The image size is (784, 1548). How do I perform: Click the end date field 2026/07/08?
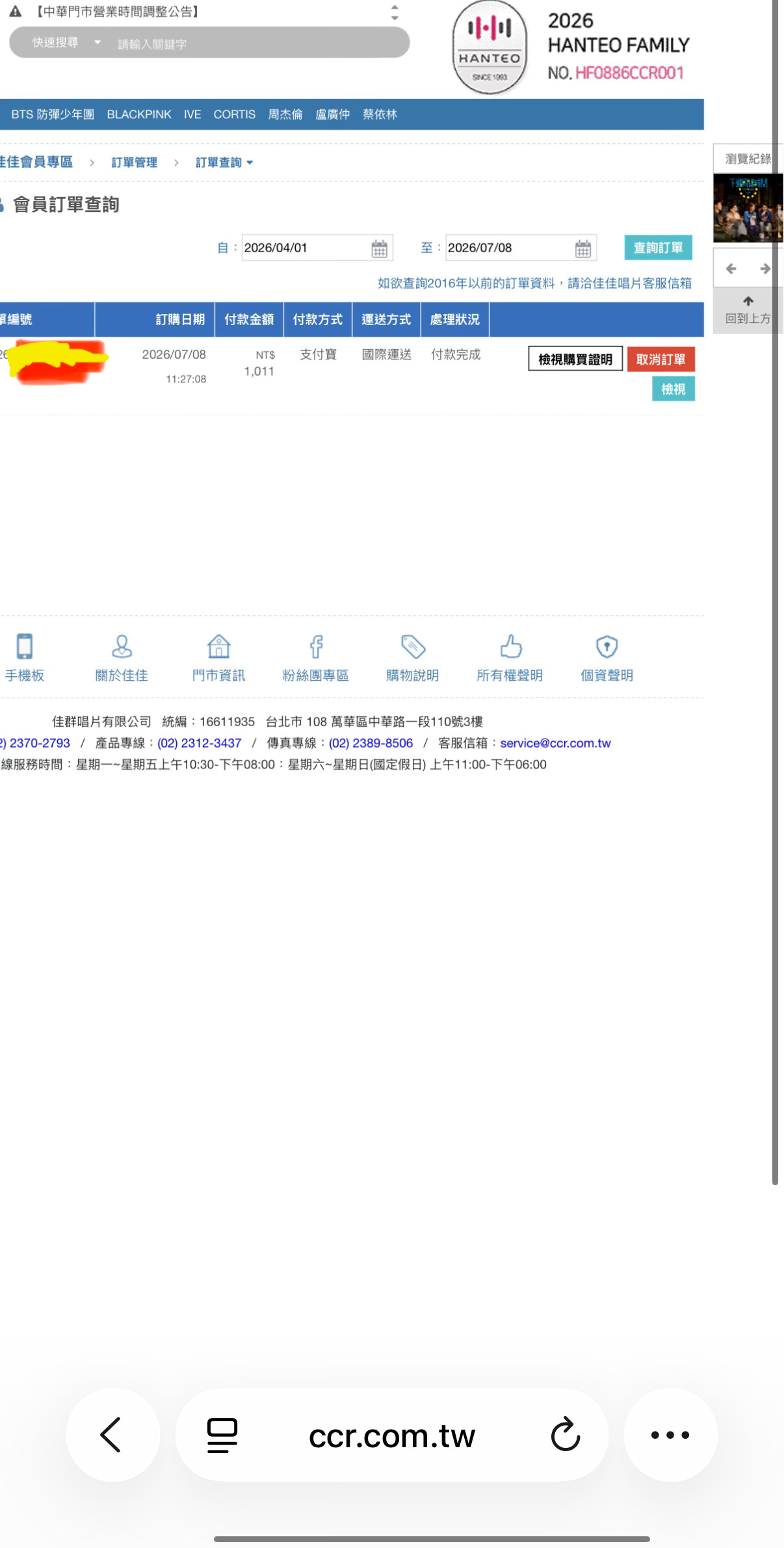(x=521, y=248)
